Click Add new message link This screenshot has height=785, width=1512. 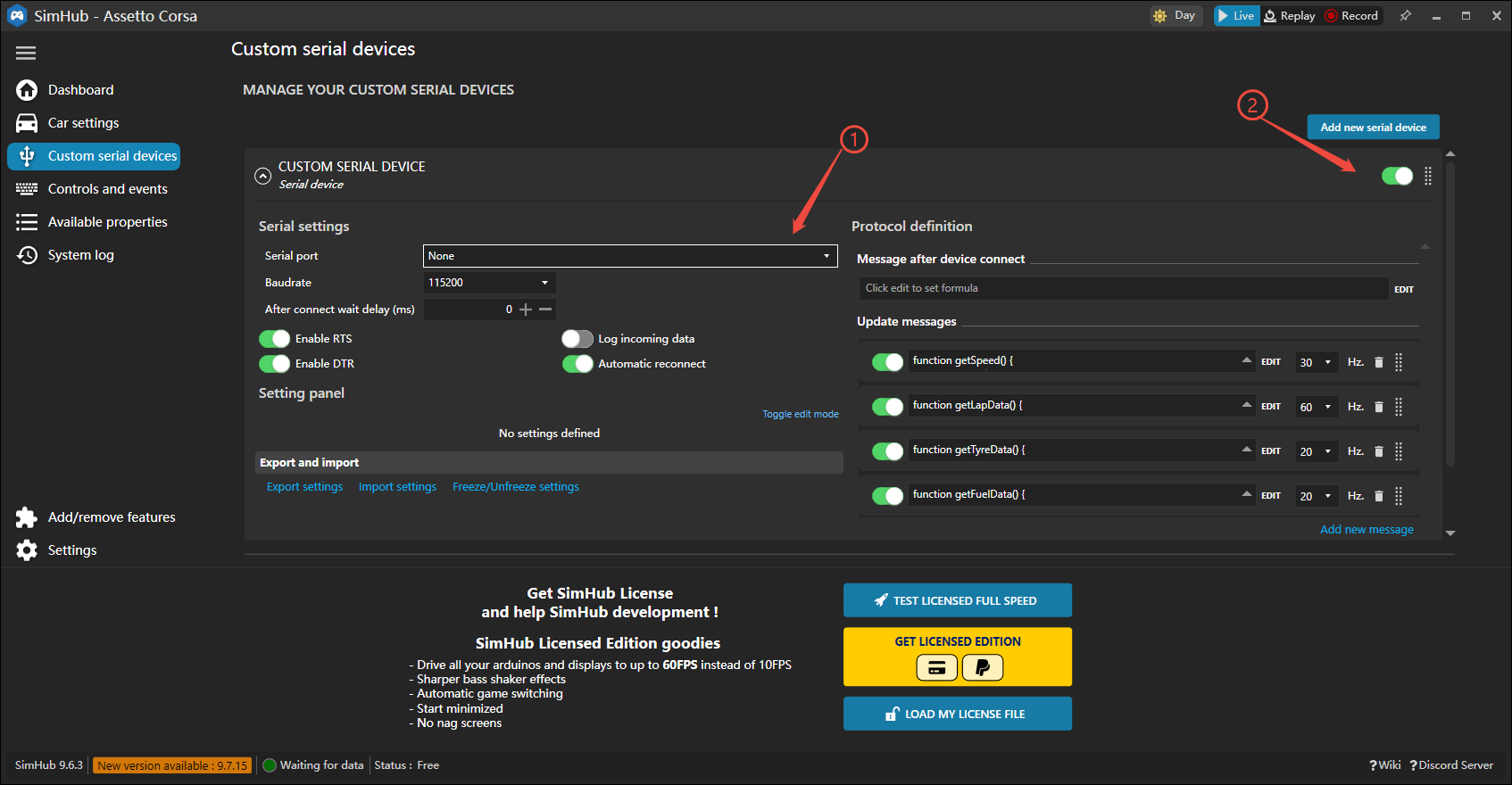coord(1367,530)
